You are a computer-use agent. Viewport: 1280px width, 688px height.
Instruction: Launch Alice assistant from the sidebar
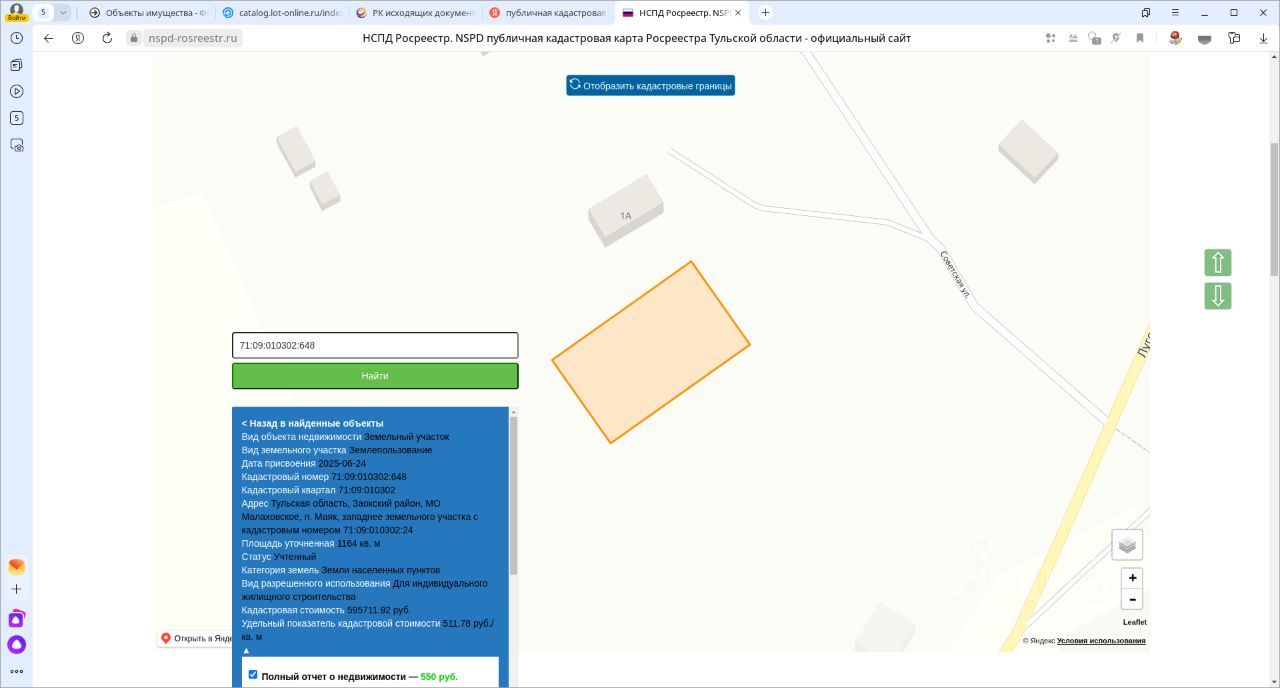click(x=16, y=645)
